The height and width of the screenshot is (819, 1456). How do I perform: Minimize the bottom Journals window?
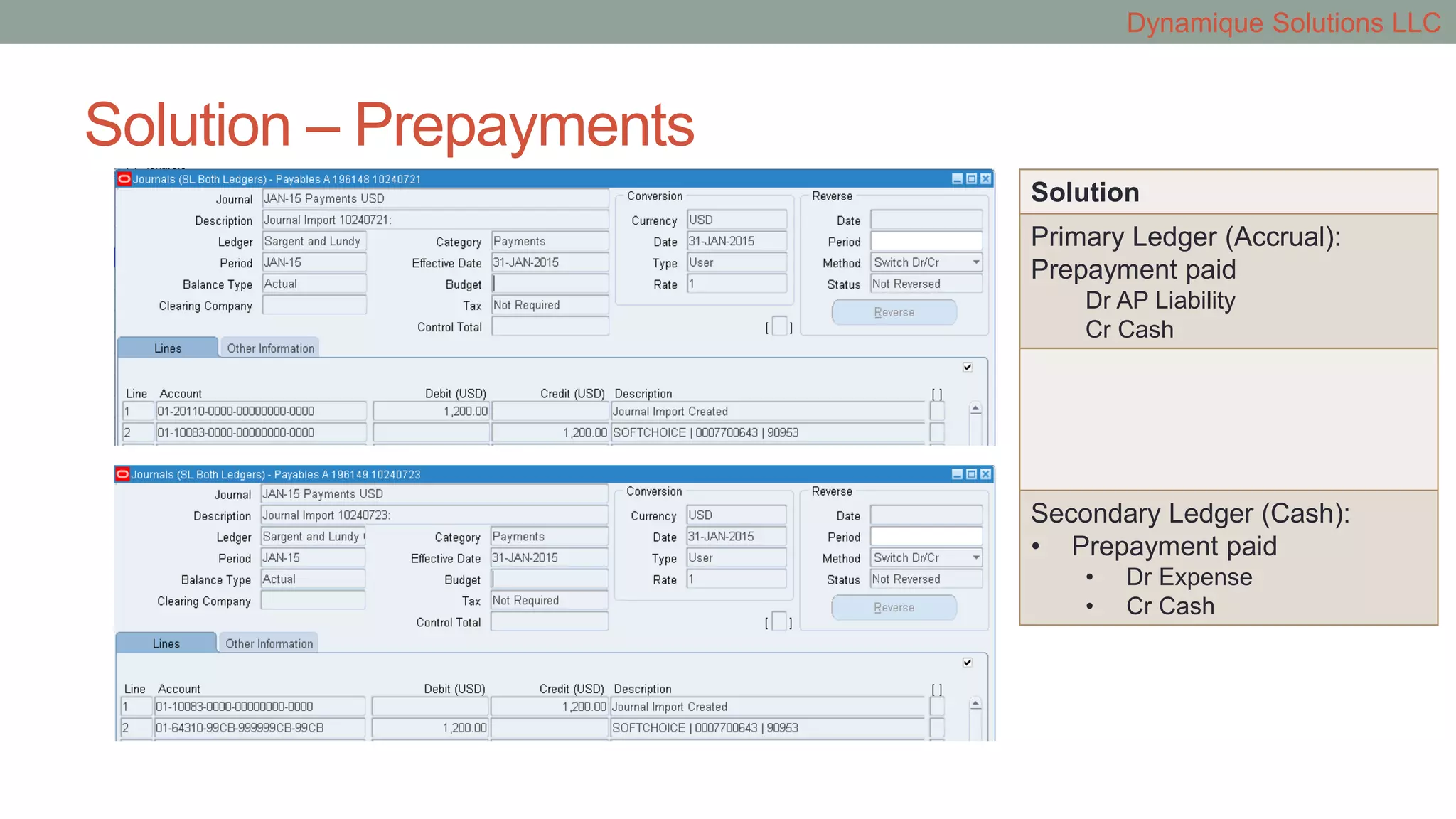[957, 474]
